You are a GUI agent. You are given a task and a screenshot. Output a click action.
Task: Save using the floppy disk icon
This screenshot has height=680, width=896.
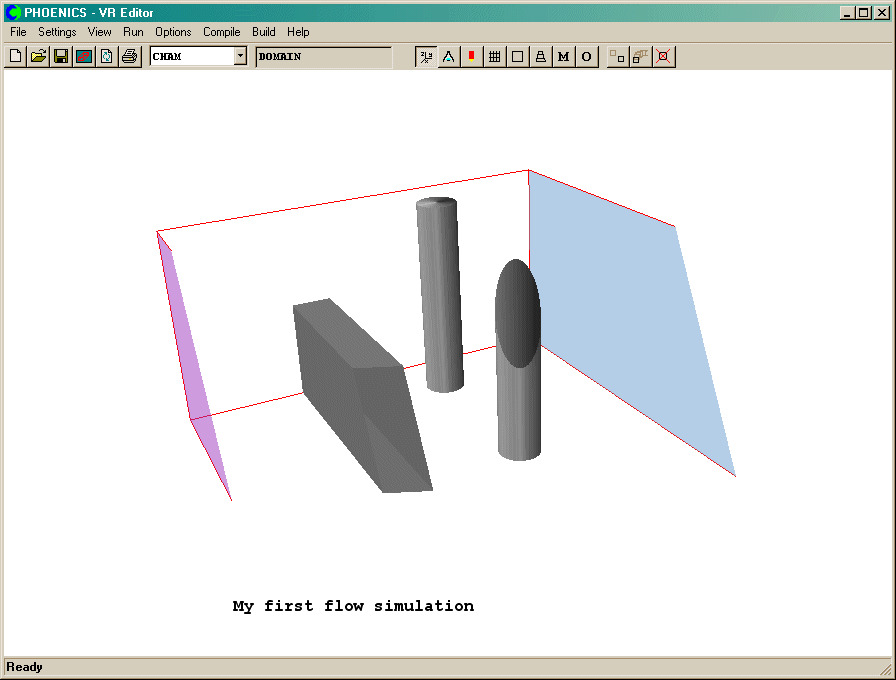point(61,57)
